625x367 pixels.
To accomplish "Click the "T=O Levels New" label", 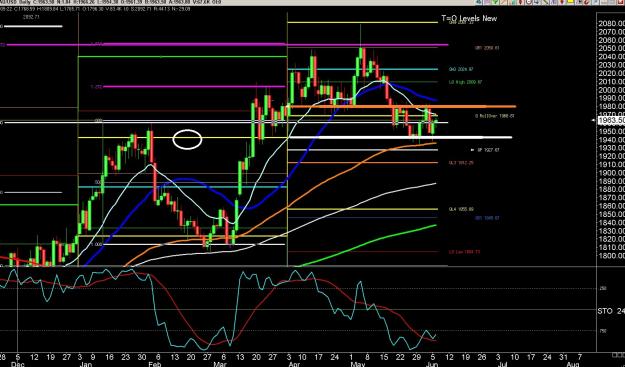I will [x=469, y=18].
